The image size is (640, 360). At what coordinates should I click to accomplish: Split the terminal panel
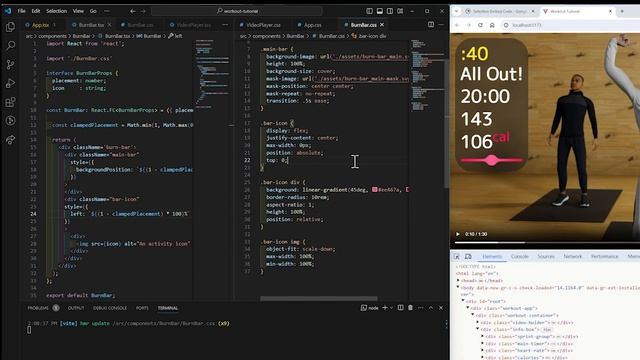pyautogui.click(x=400, y=308)
